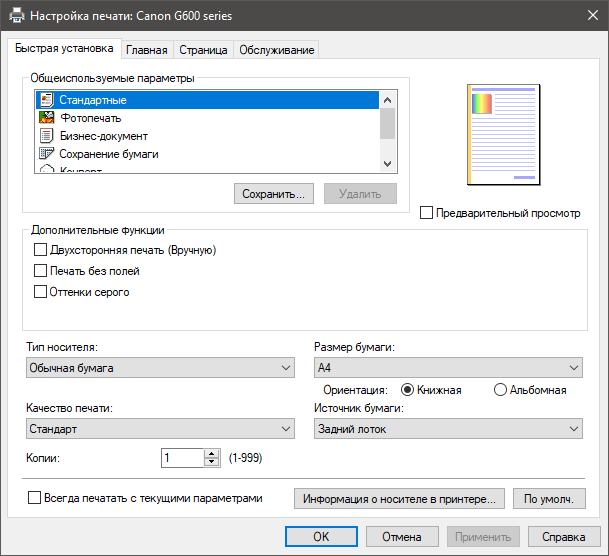609x556 pixels.
Task: Switch to the Обслуживание tab
Action: point(277,50)
